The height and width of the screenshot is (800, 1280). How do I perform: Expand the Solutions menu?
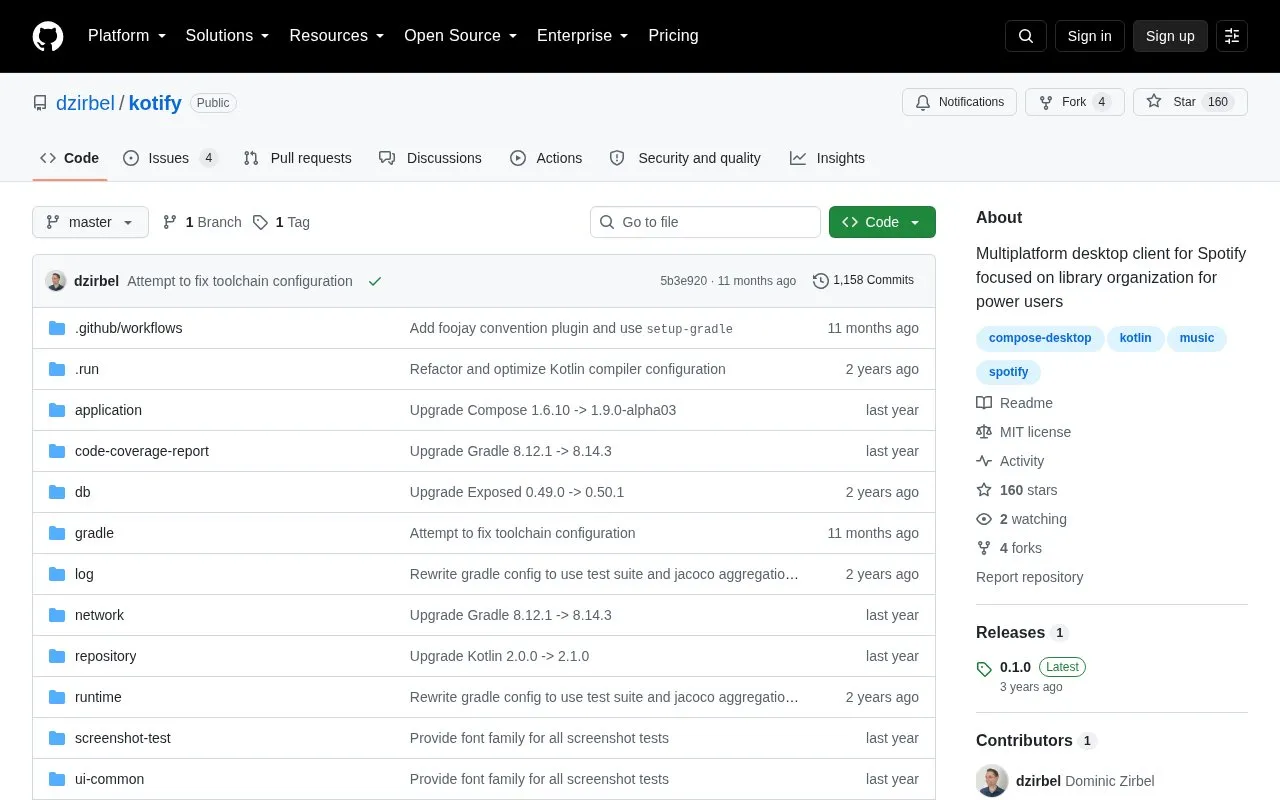[x=227, y=36]
